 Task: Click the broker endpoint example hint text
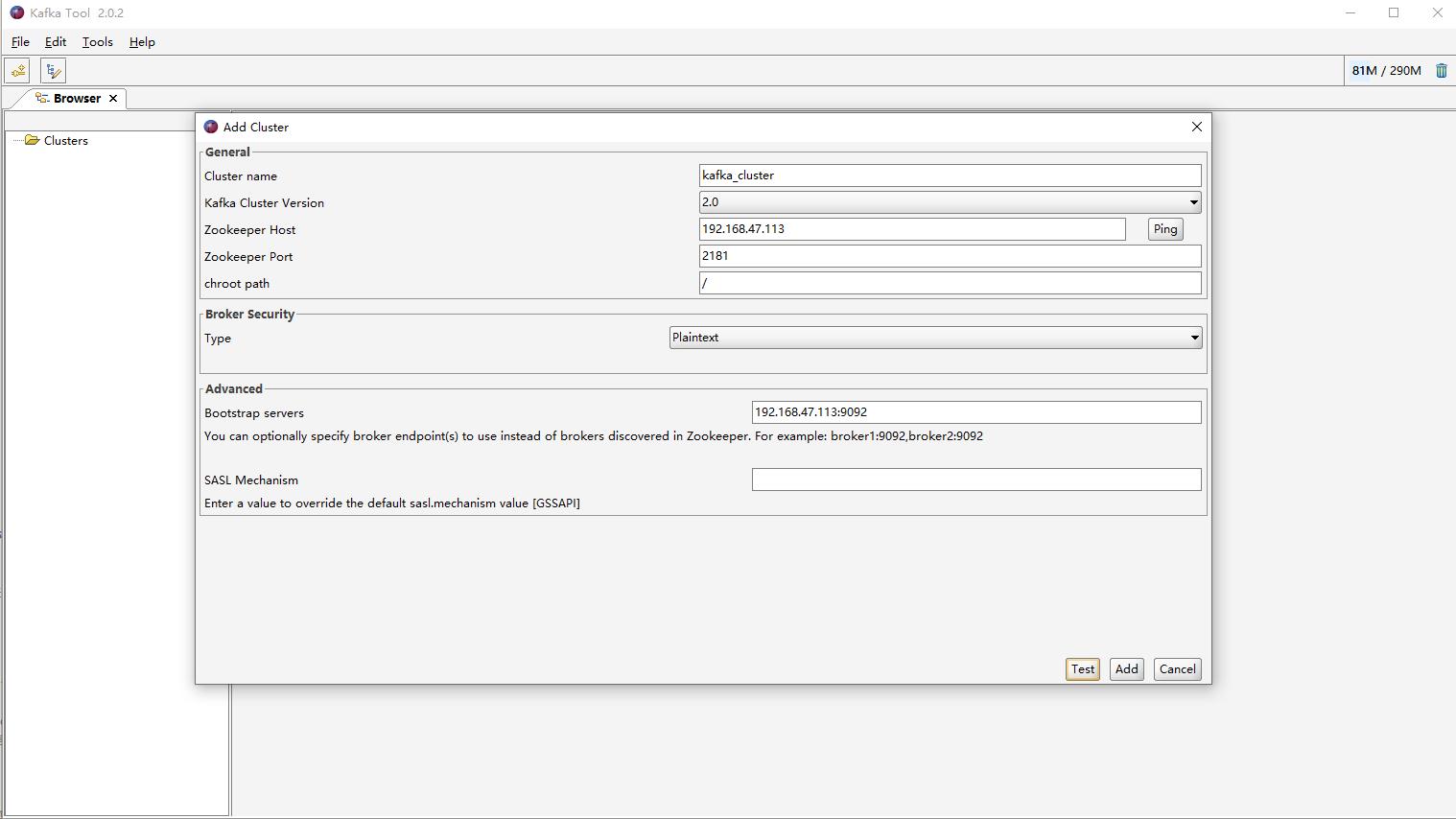tap(594, 436)
